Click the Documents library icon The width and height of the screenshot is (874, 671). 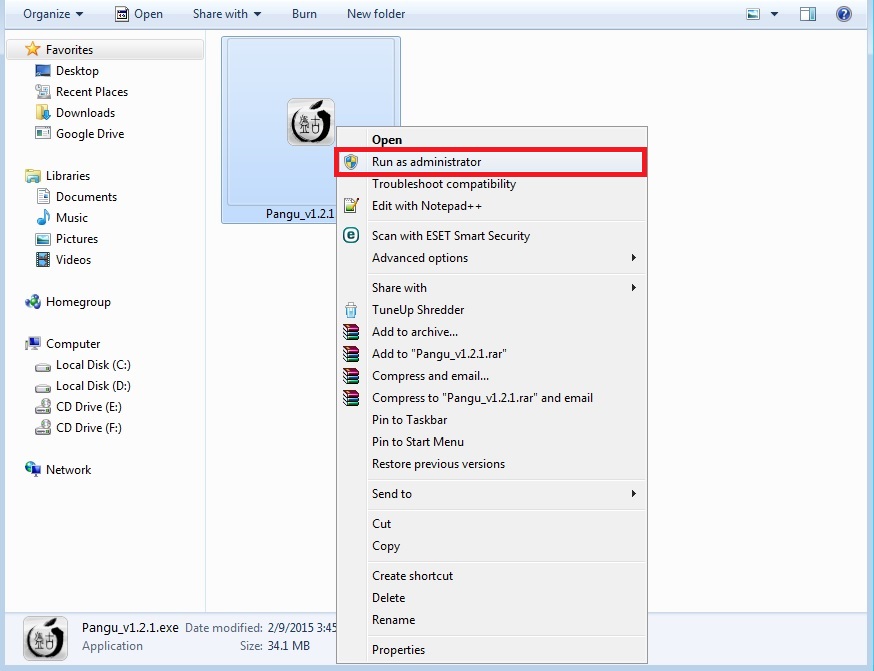coord(43,196)
